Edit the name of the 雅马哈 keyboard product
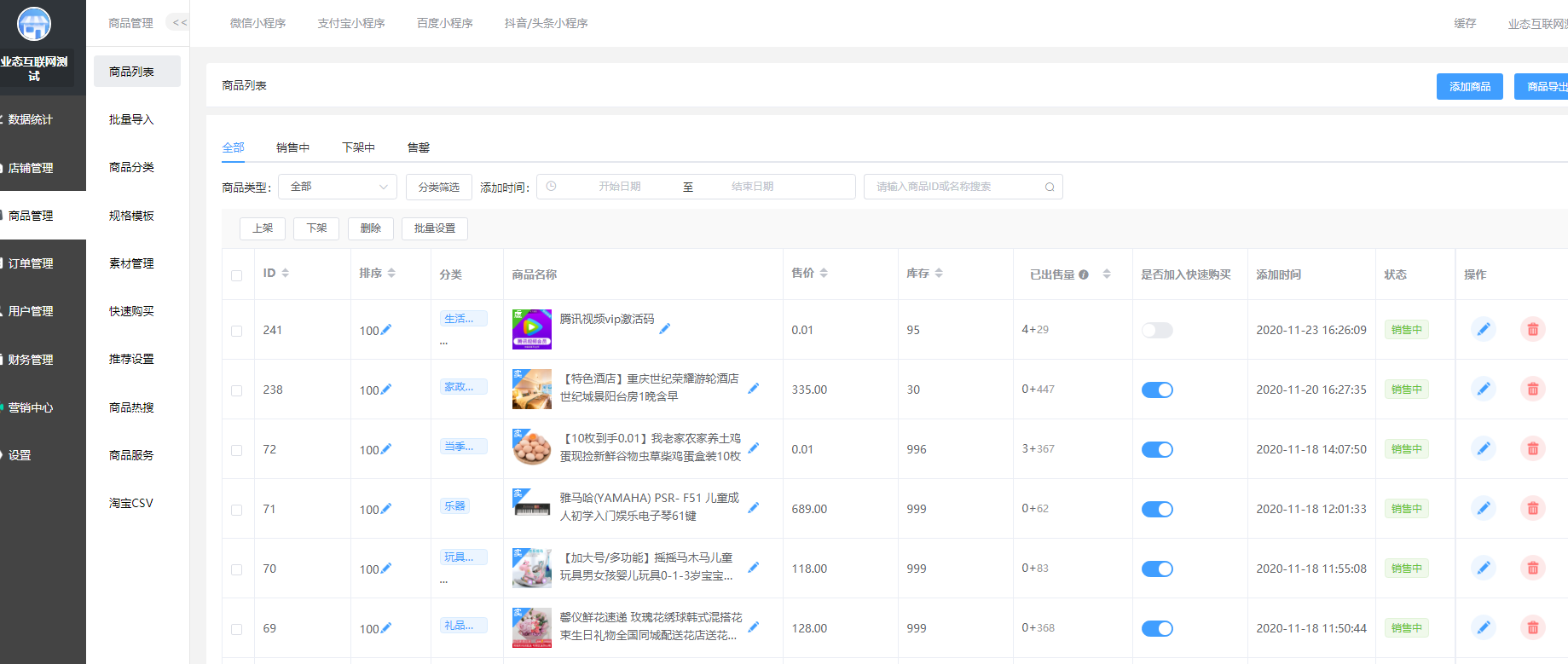Viewport: 1568px width, 664px height. [x=754, y=507]
